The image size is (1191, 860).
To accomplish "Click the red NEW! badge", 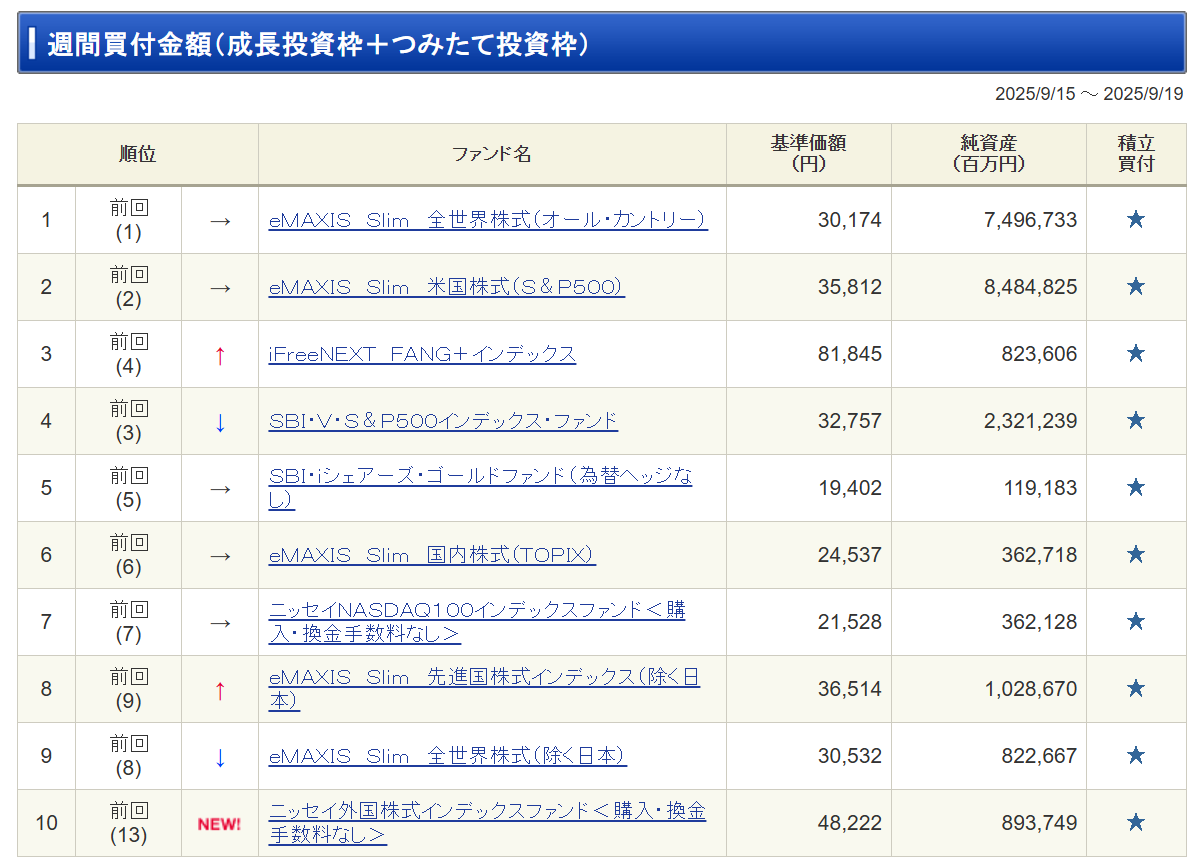I will (x=218, y=822).
